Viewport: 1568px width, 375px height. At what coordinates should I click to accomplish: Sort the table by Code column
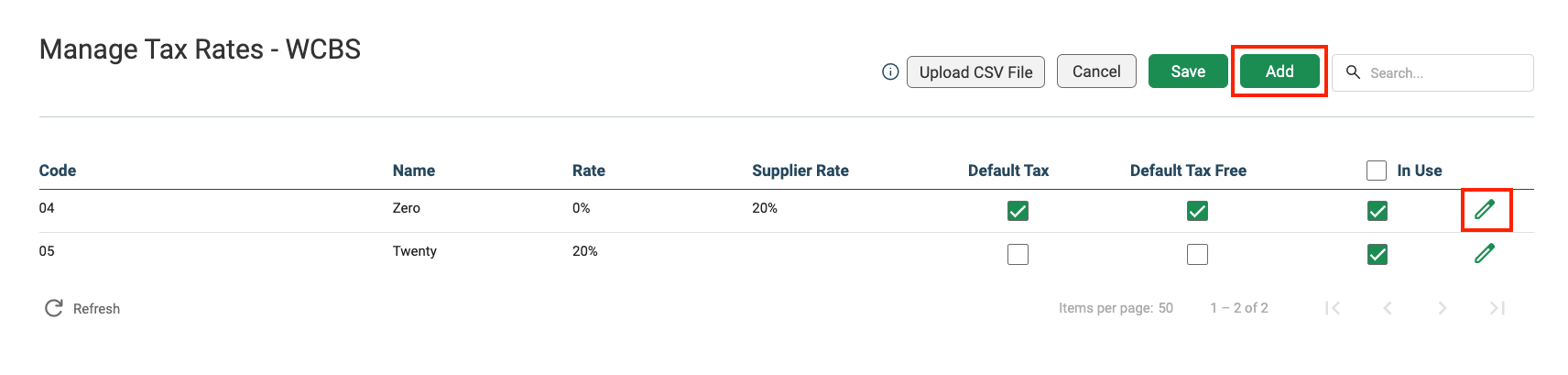click(x=58, y=171)
